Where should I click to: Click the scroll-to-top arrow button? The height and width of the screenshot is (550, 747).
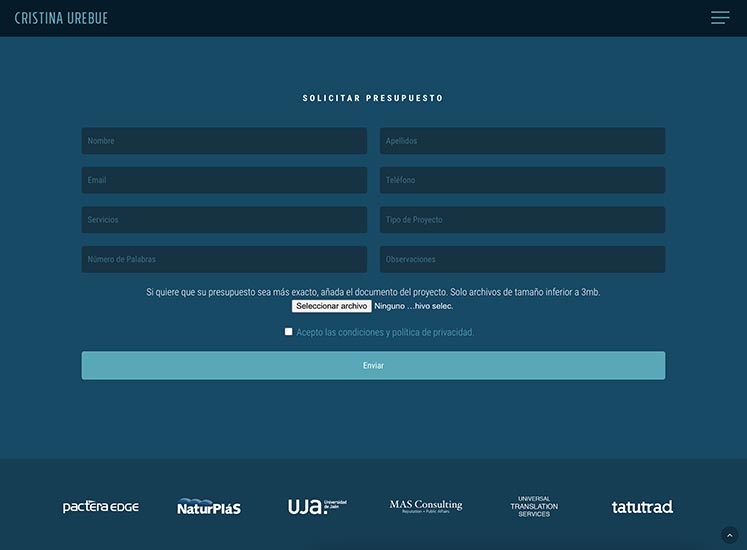click(x=729, y=535)
